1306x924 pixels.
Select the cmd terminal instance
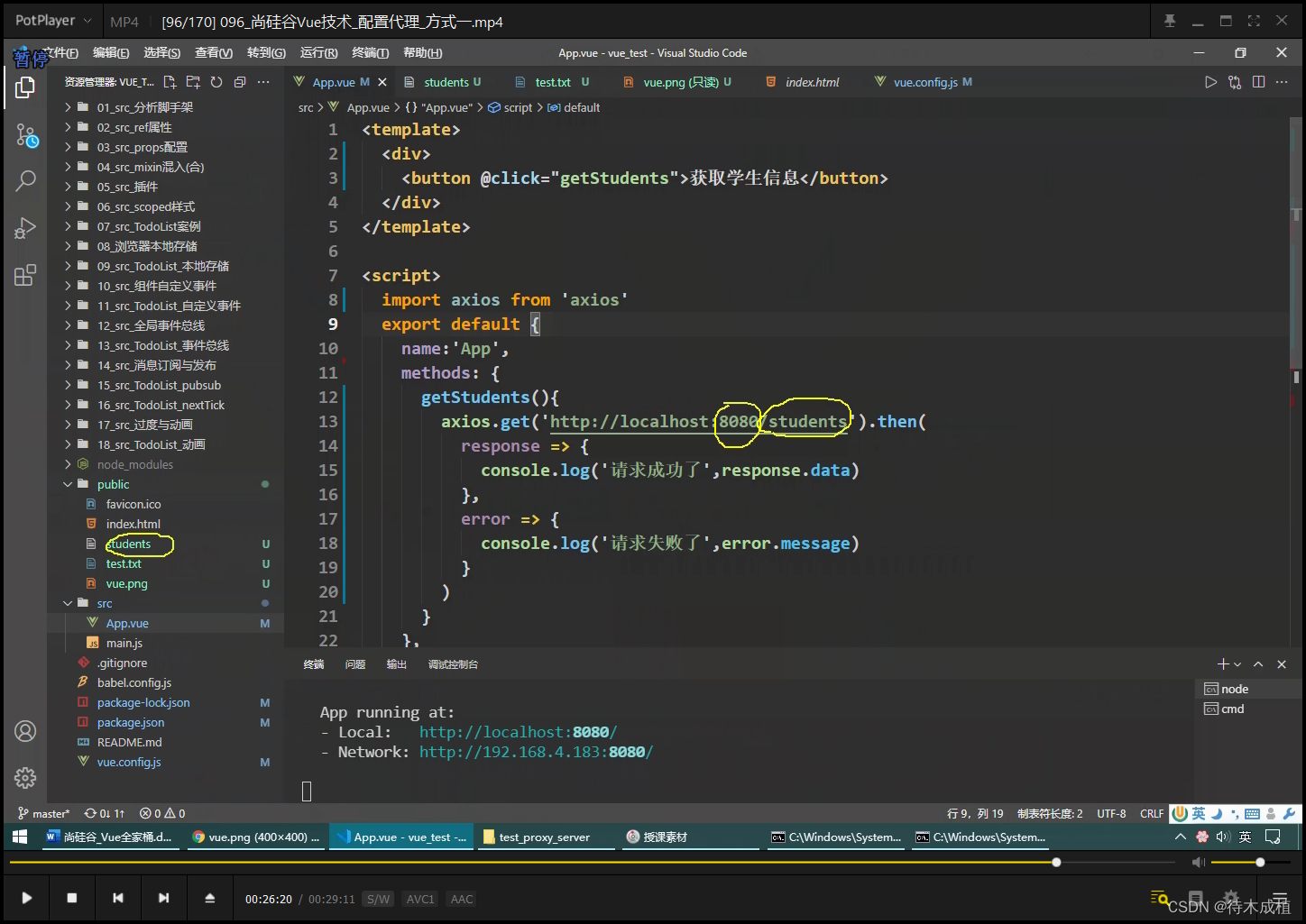(x=1247, y=709)
